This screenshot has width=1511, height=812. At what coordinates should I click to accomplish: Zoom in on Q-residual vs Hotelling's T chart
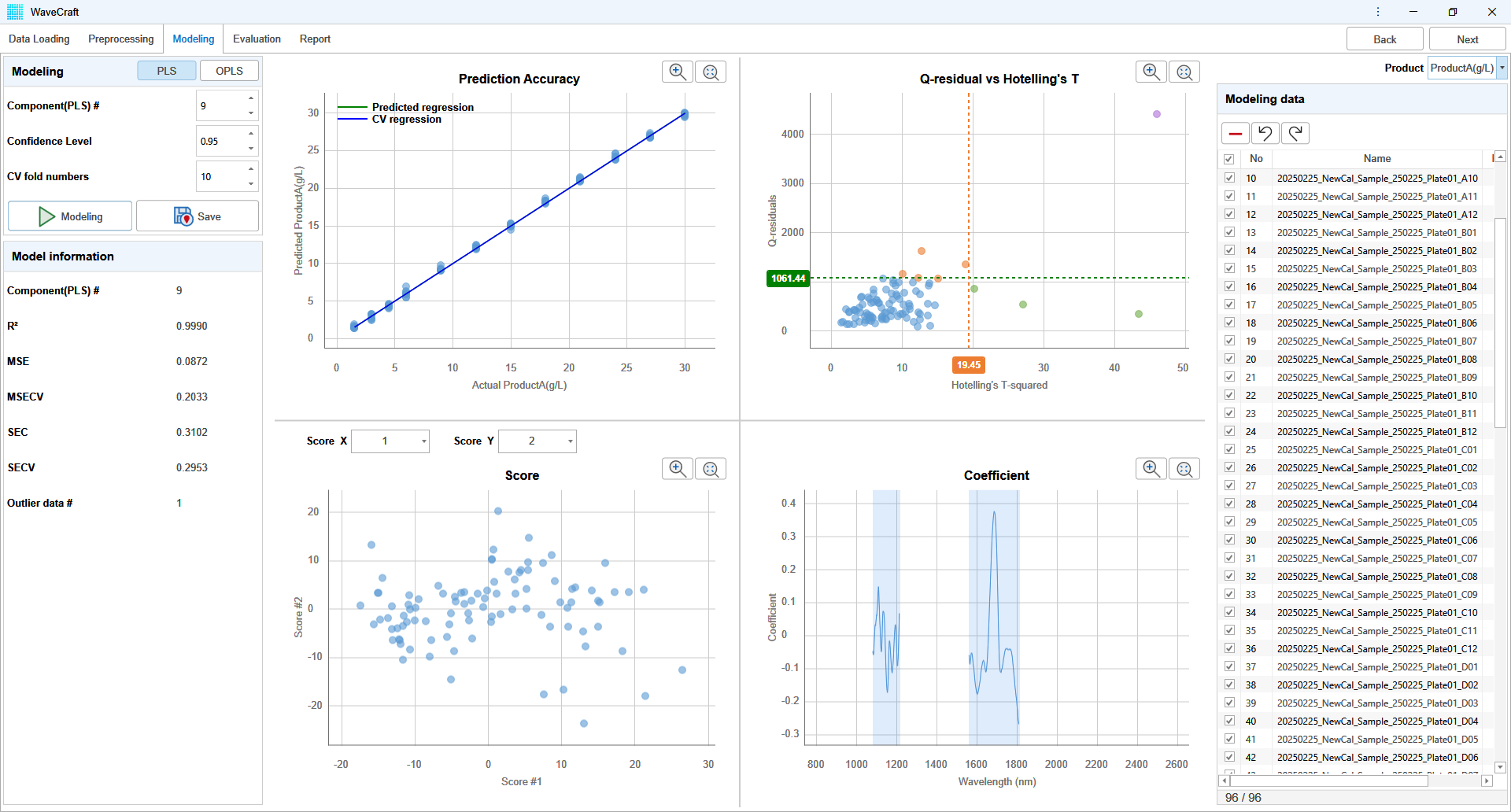pos(1151,72)
